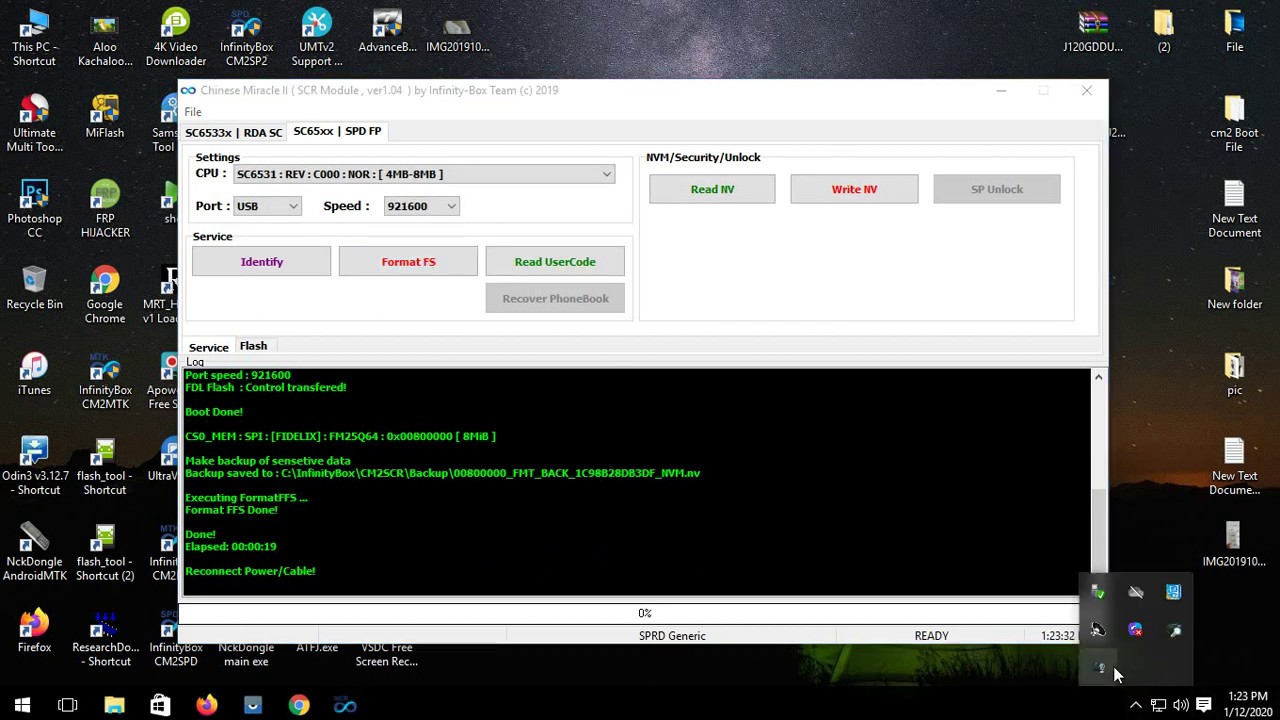Open the Port dropdown set to USB
Image resolution: width=1280 pixels, height=720 pixels.
click(266, 206)
